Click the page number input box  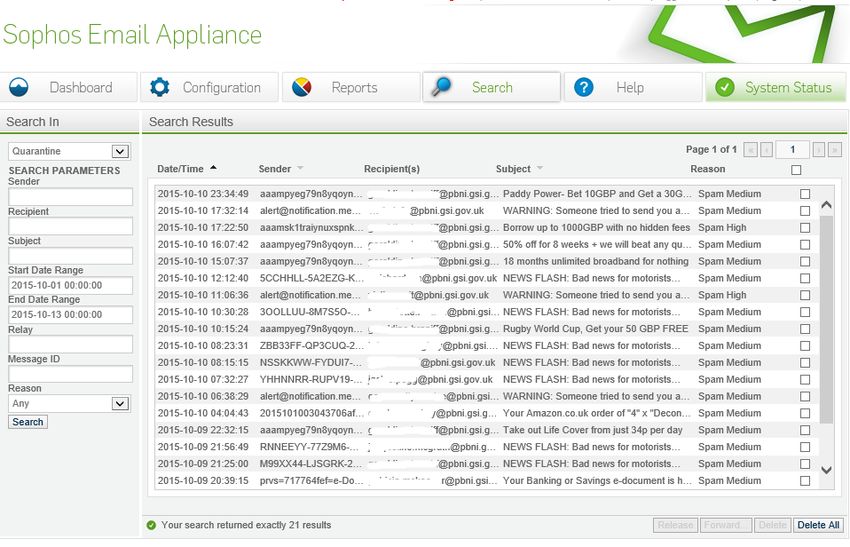point(793,149)
